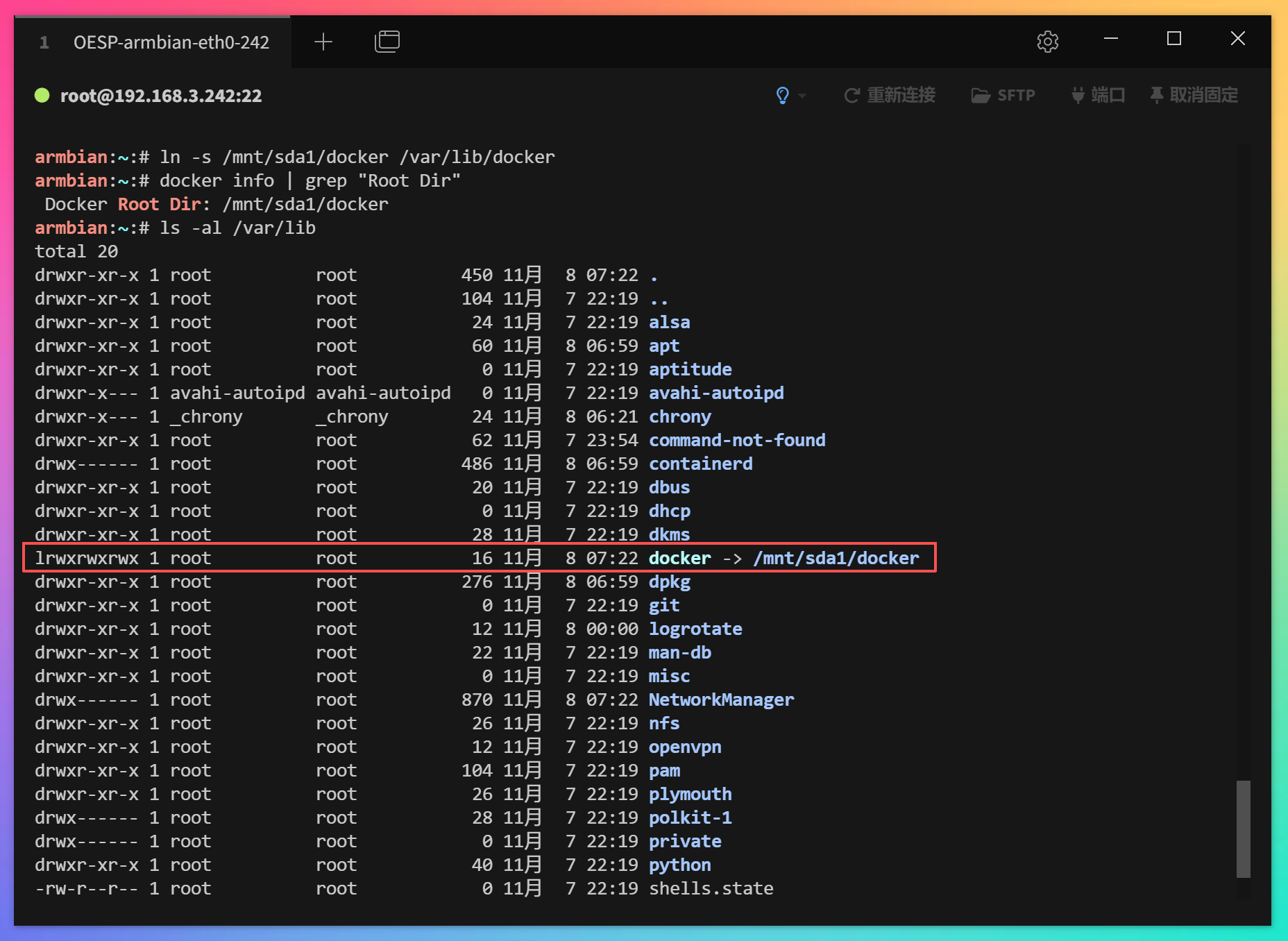This screenshot has height=941, width=1288.
Task: Click the /mnt/sda1/docker symlink target text
Action: tap(836, 558)
